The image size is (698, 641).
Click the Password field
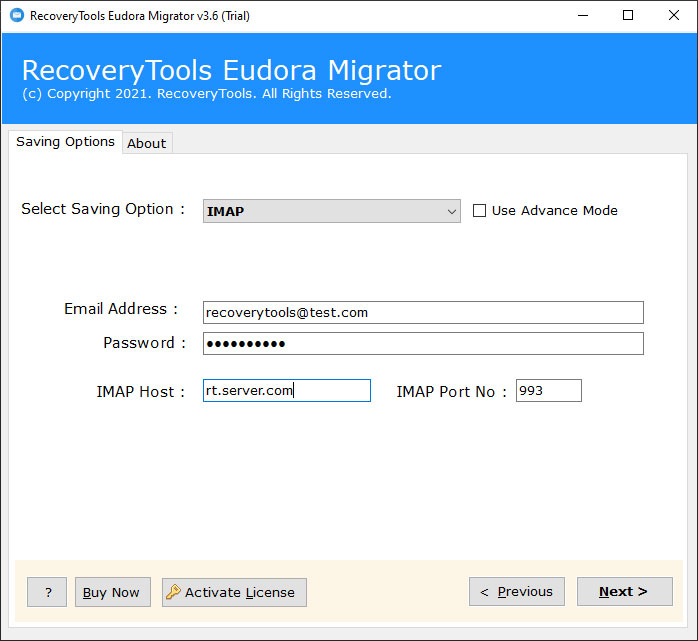point(423,343)
